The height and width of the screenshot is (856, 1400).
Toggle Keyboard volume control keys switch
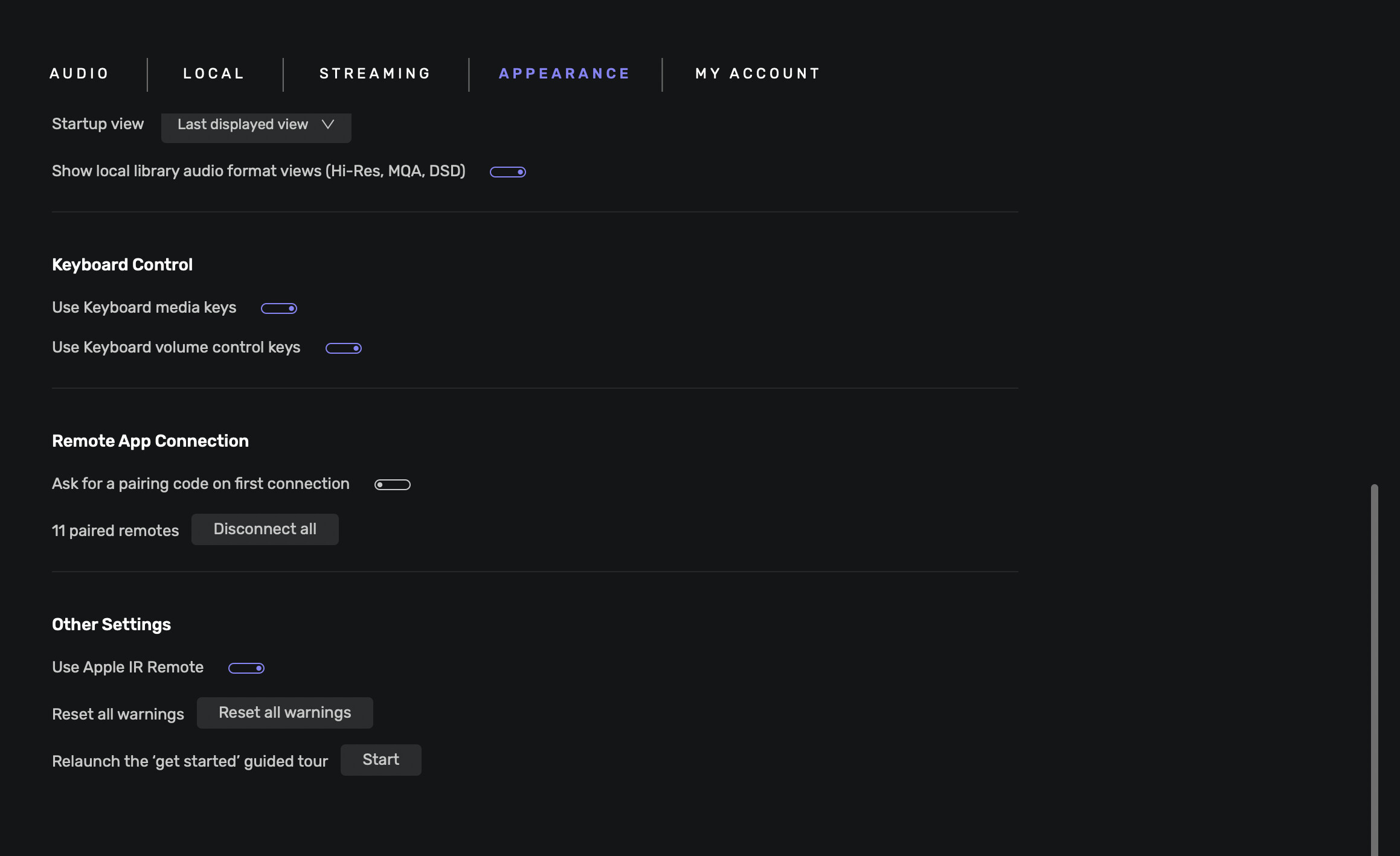point(343,348)
